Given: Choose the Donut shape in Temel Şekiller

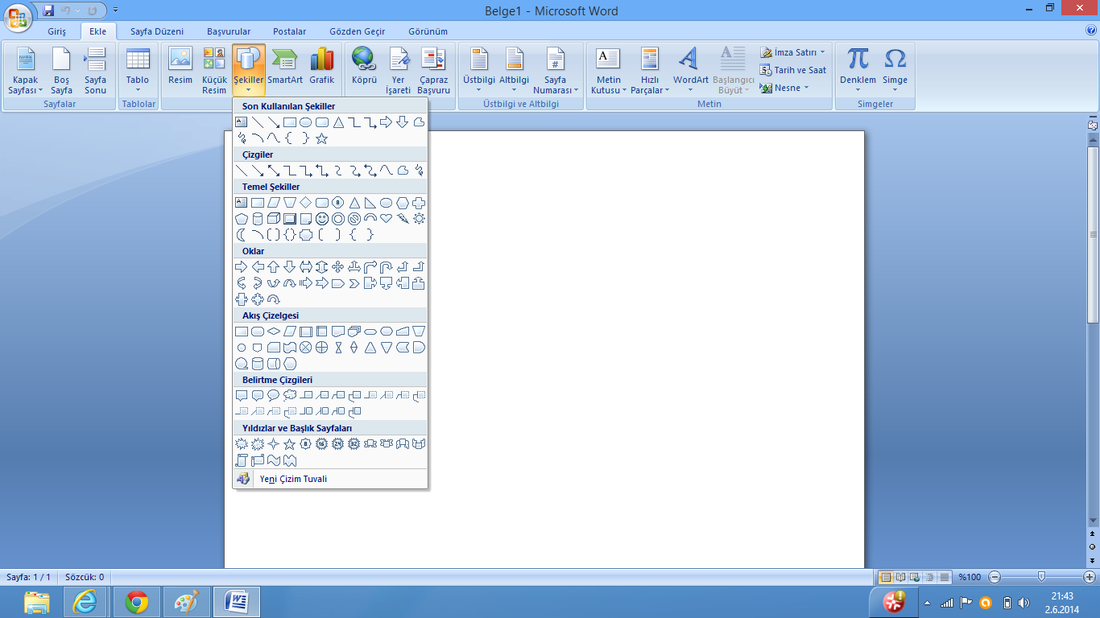Looking at the screenshot, I should [x=338, y=219].
